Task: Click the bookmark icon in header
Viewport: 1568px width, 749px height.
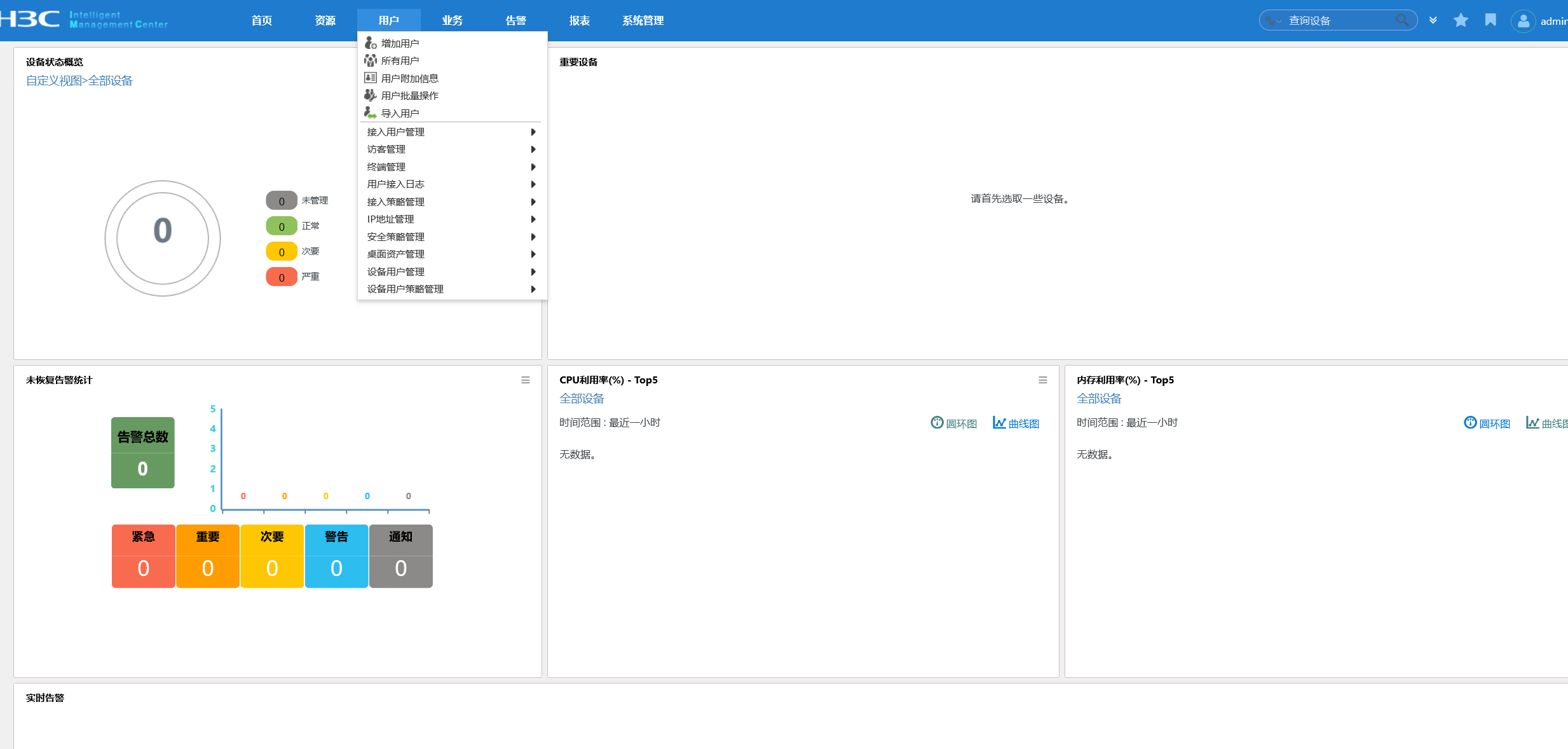Action: click(1490, 20)
